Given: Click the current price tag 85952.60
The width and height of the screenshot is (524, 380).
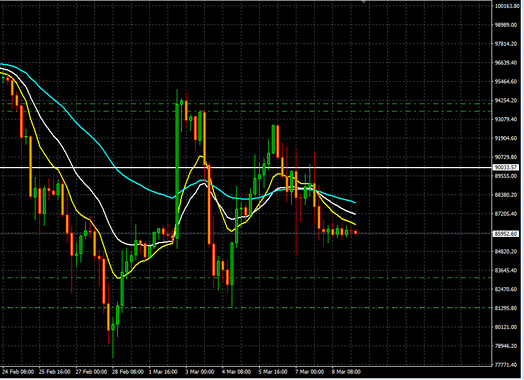Looking at the screenshot, I should [506, 234].
